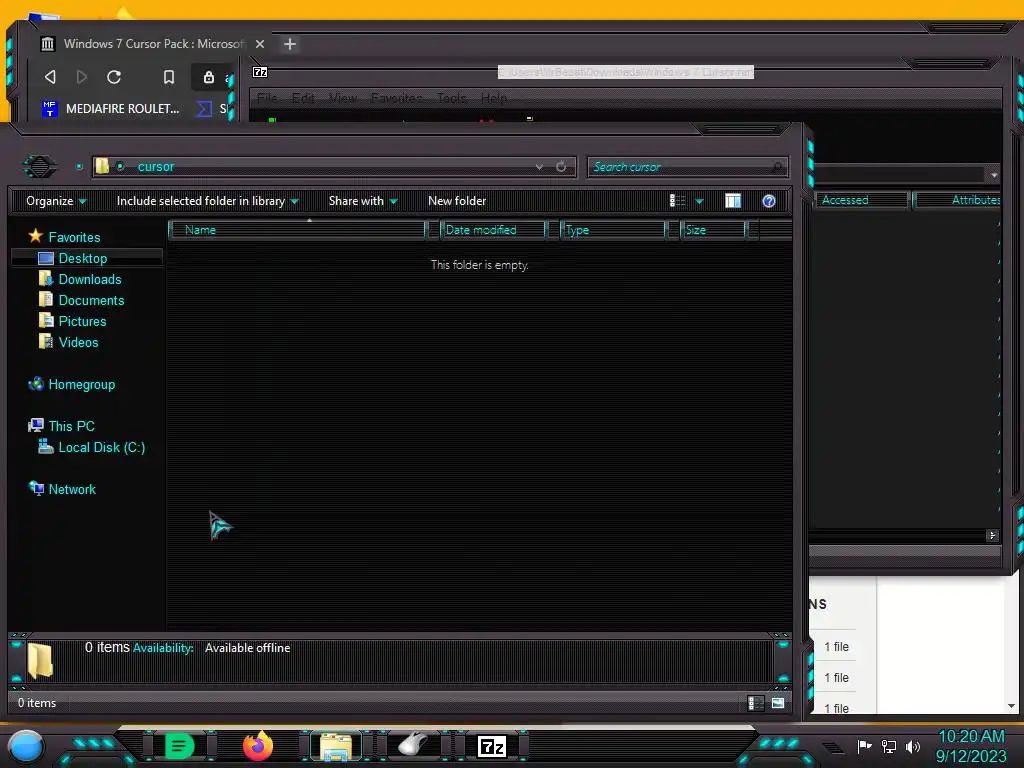Click the taskbar clock 10:20 AM
Image resolution: width=1024 pixels, height=768 pixels.
971,737
